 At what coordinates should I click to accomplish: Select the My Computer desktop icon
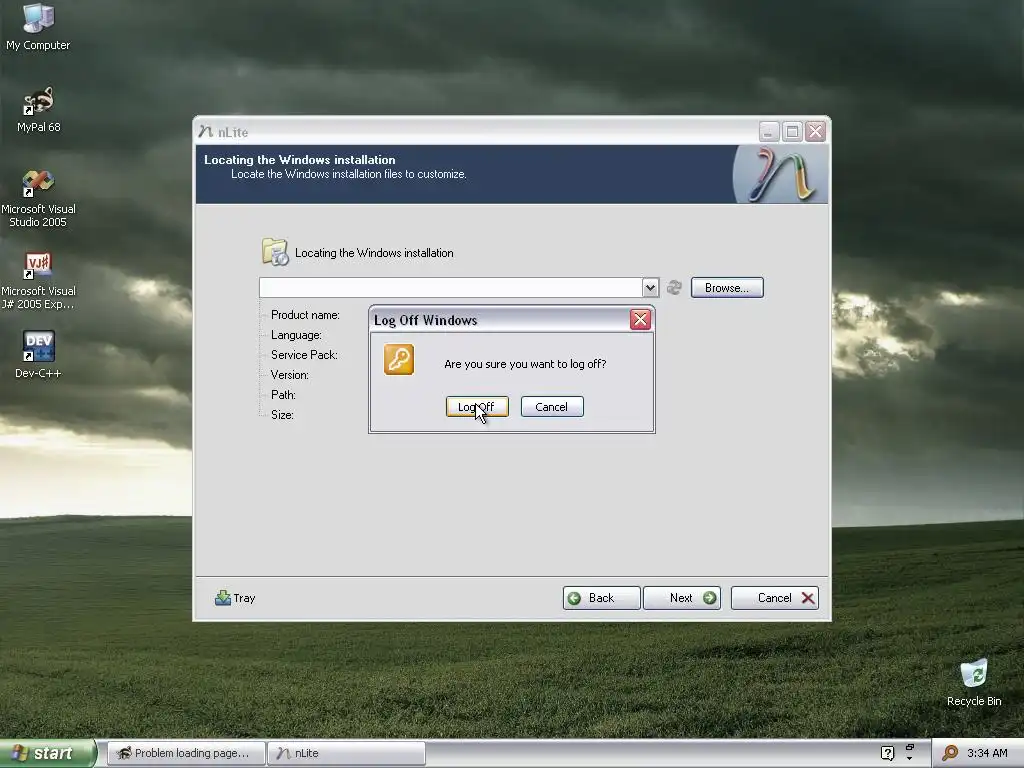38,27
